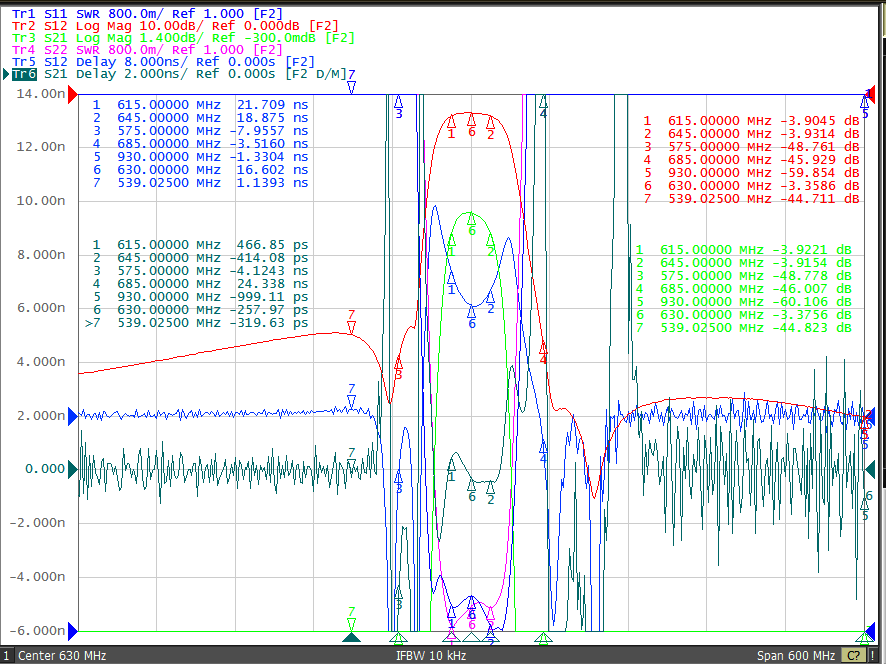Click blue reference triangle beside 2.000n axis label
The width and height of the screenshot is (886, 664).
[73, 417]
